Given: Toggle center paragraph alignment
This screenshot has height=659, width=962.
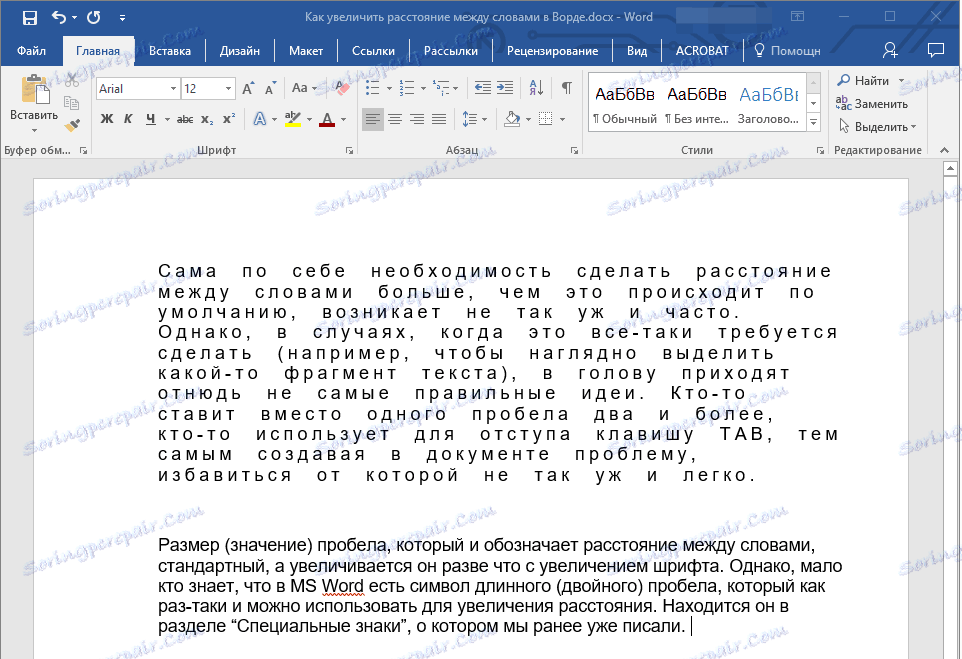Looking at the screenshot, I should tap(394, 120).
